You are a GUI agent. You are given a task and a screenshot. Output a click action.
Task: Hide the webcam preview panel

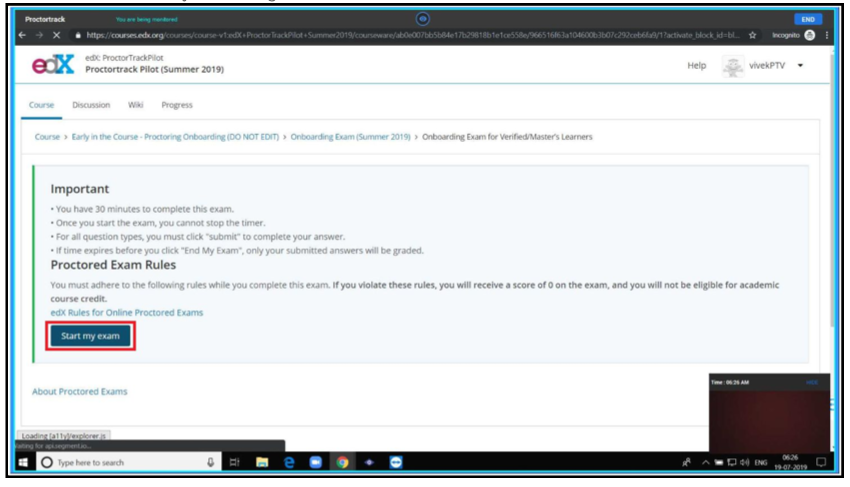(x=812, y=382)
